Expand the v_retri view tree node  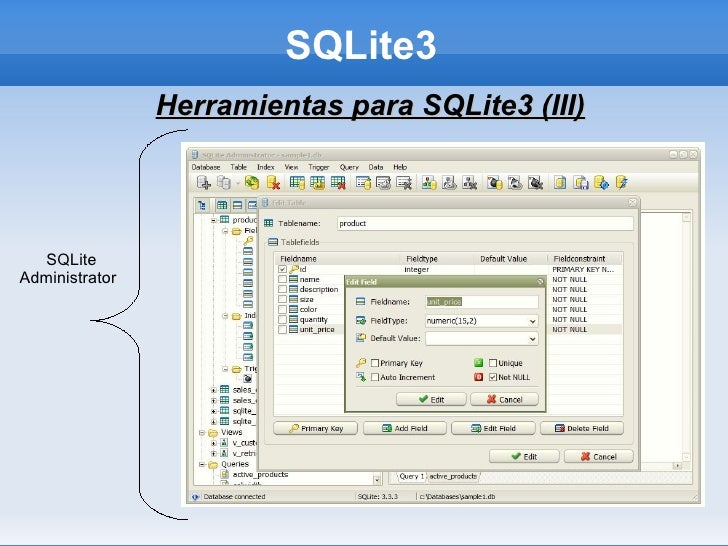[214, 454]
